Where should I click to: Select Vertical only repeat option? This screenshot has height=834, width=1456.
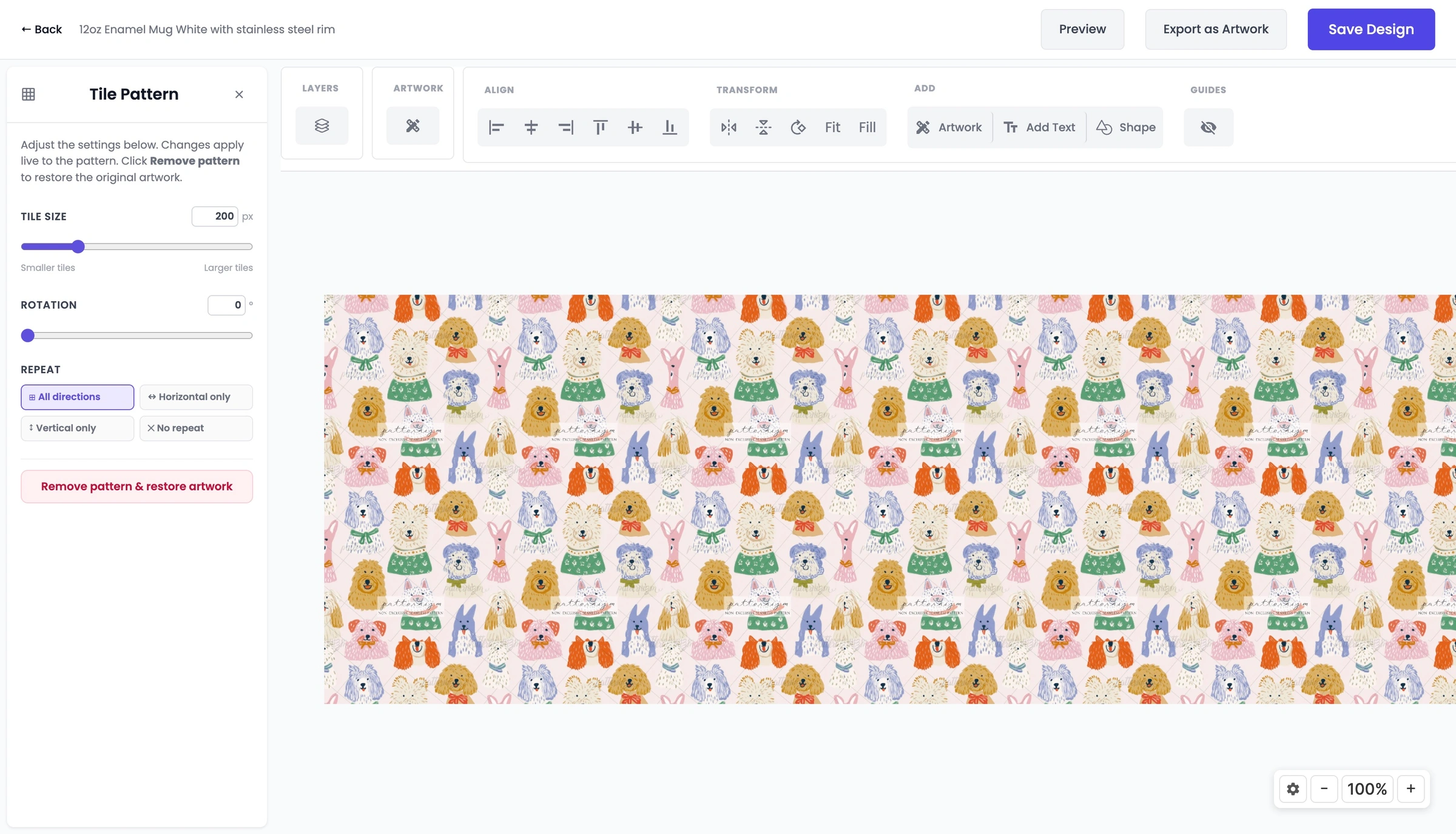[78, 428]
